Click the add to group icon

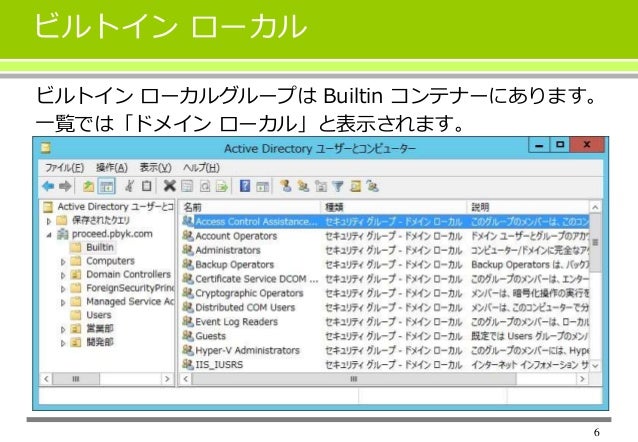(x=372, y=186)
